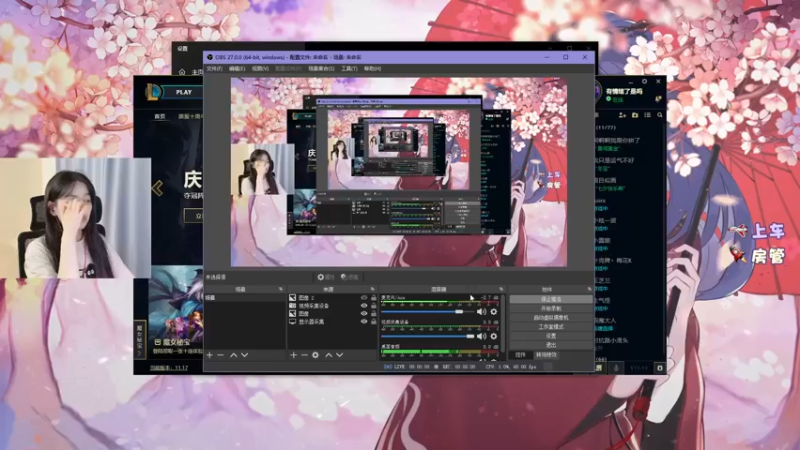This screenshot has height=450, width=800.
Task: Open the 视频采集设备 mixer gear settings
Action: coord(493,336)
